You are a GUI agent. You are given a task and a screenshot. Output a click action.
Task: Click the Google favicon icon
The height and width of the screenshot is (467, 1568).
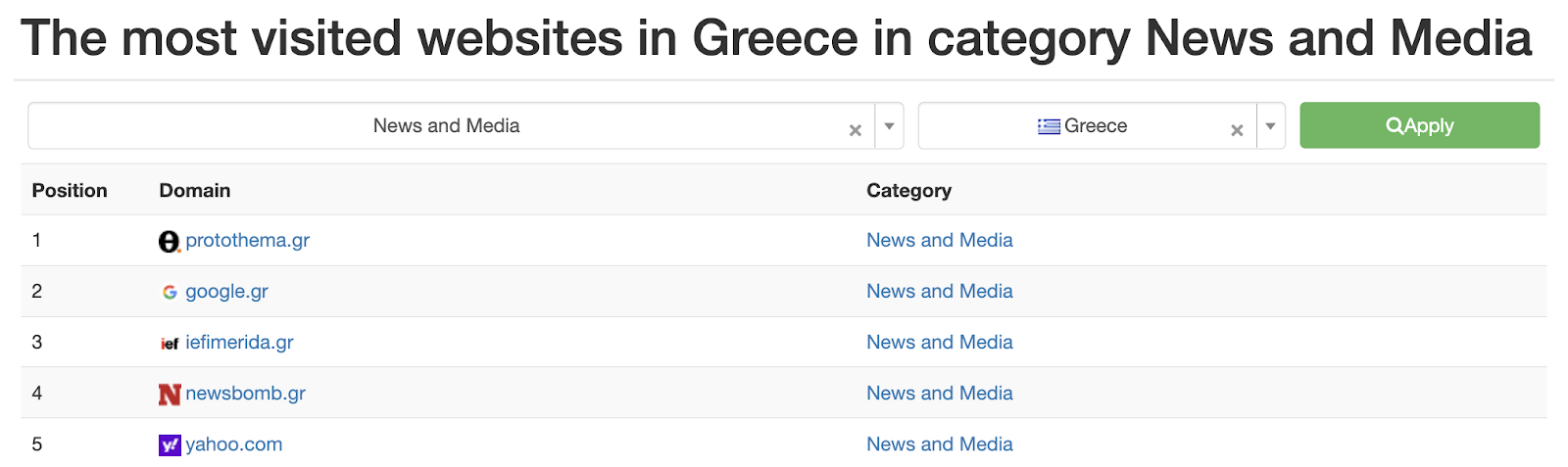170,292
